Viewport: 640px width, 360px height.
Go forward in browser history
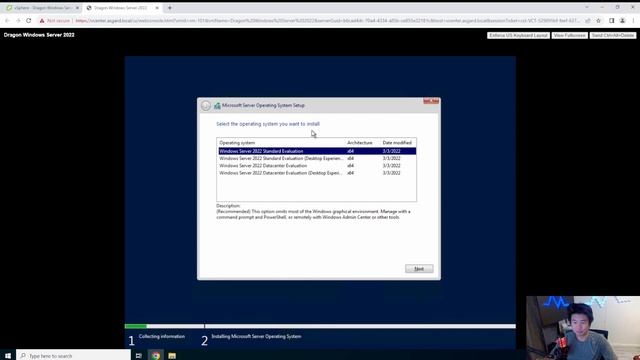(x=18, y=20)
